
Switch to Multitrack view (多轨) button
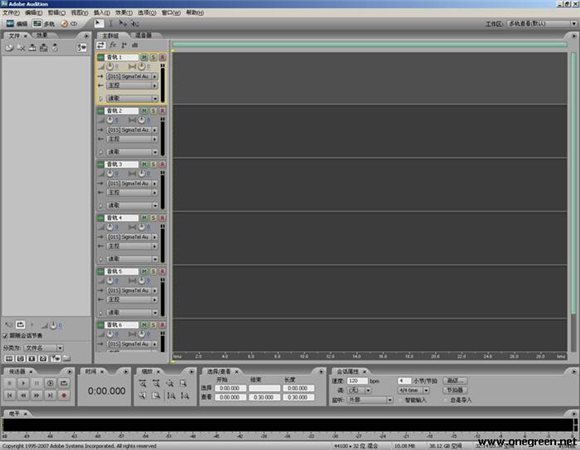[x=44, y=24]
